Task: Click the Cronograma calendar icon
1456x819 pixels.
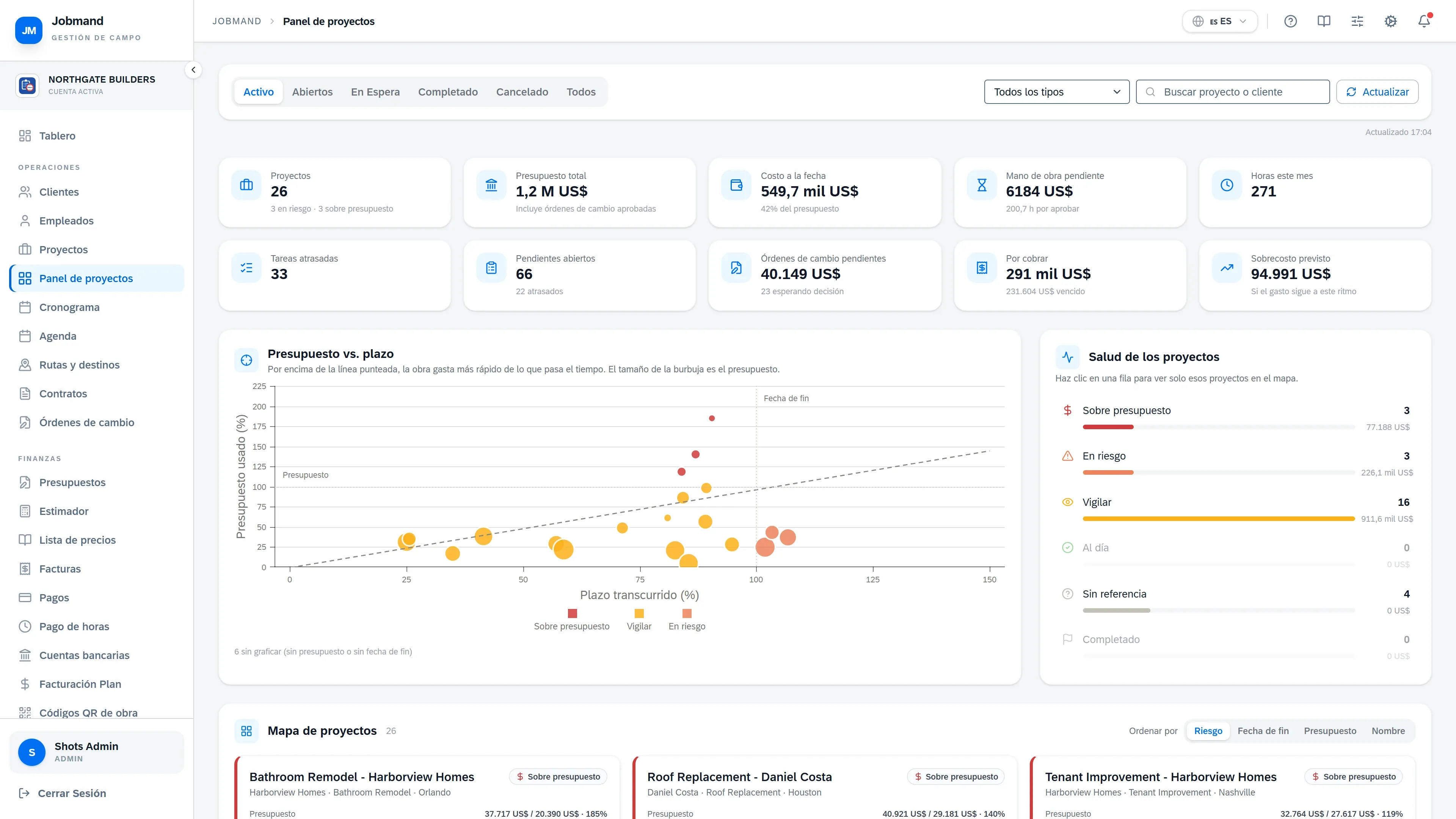Action: click(x=25, y=307)
